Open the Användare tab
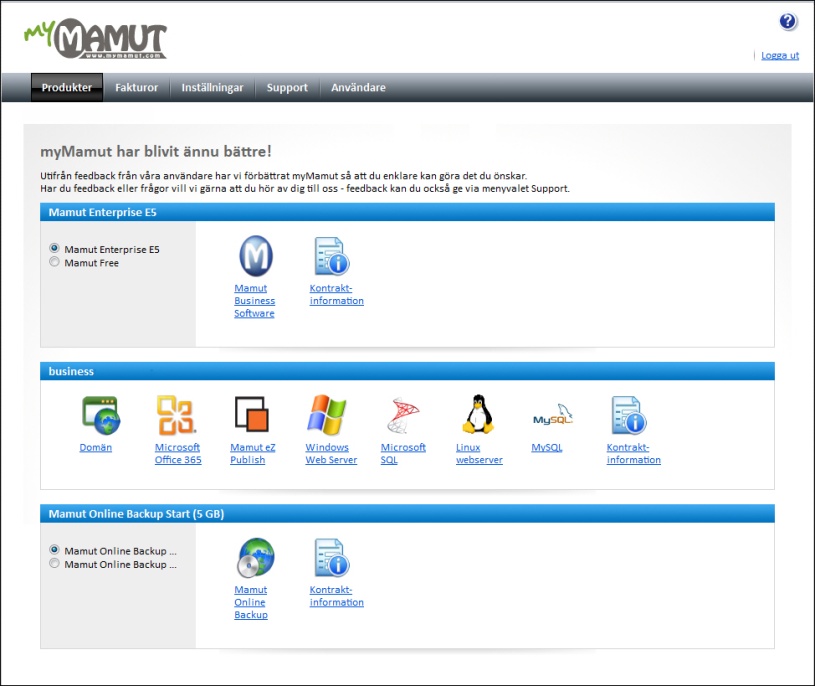 pos(358,87)
